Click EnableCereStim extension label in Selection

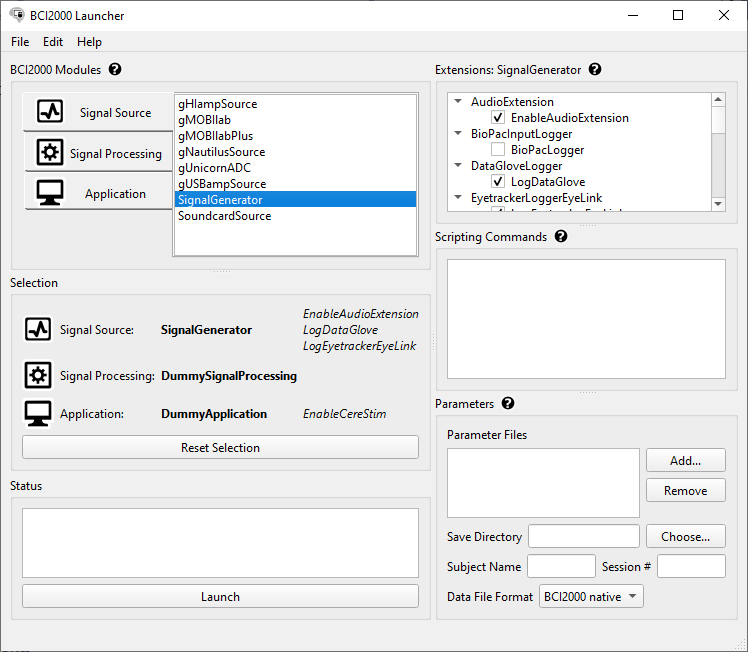tap(344, 414)
